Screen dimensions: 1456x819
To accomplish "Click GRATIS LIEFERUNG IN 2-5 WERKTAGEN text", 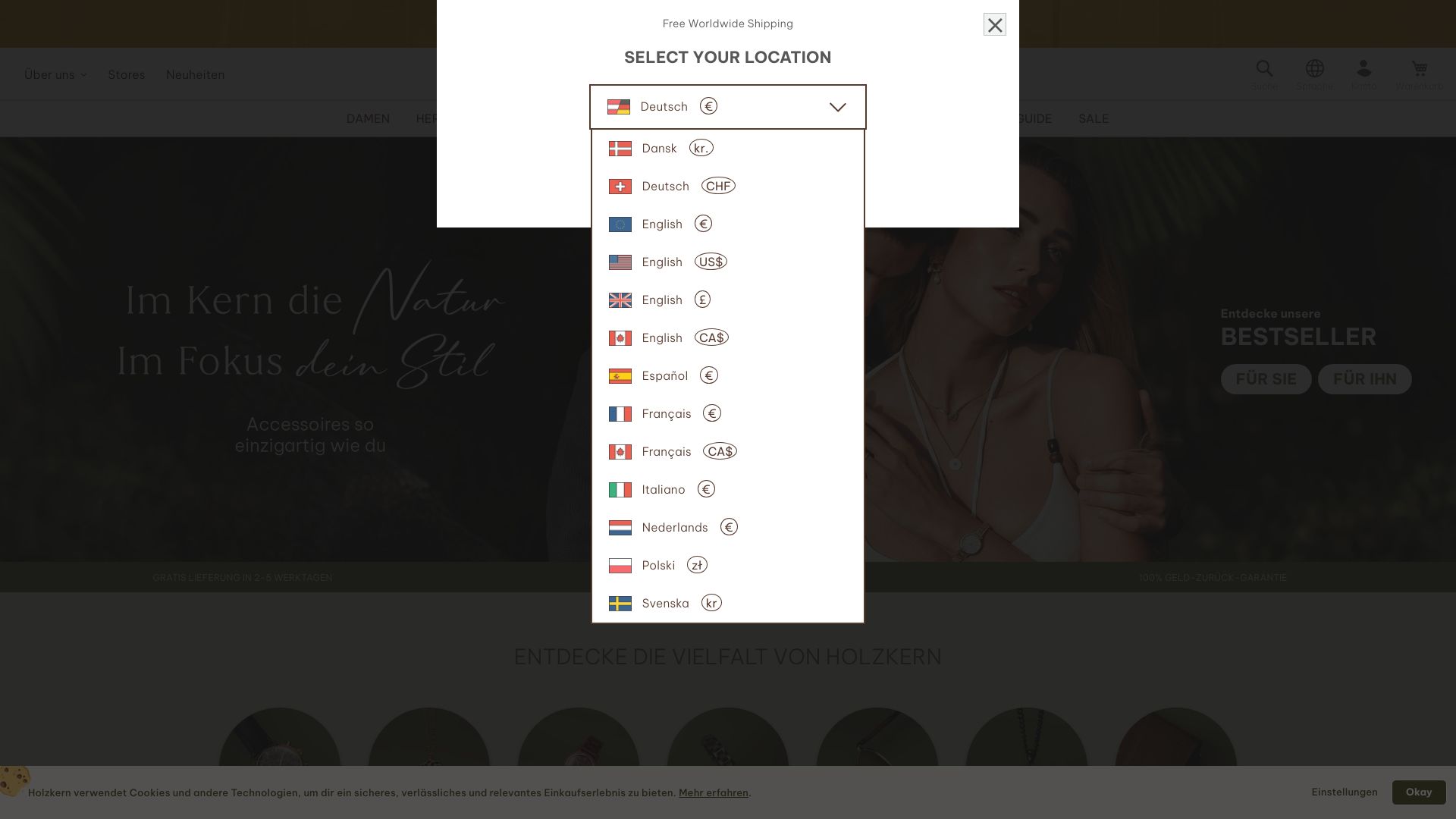I will click(242, 578).
